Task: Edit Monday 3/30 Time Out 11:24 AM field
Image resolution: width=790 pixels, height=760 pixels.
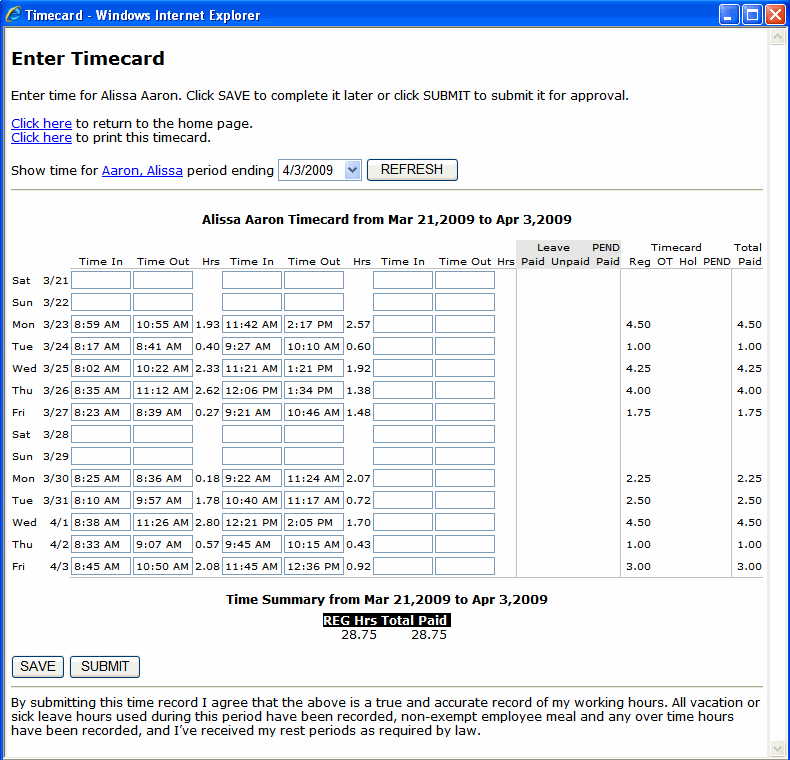Action: tap(314, 478)
